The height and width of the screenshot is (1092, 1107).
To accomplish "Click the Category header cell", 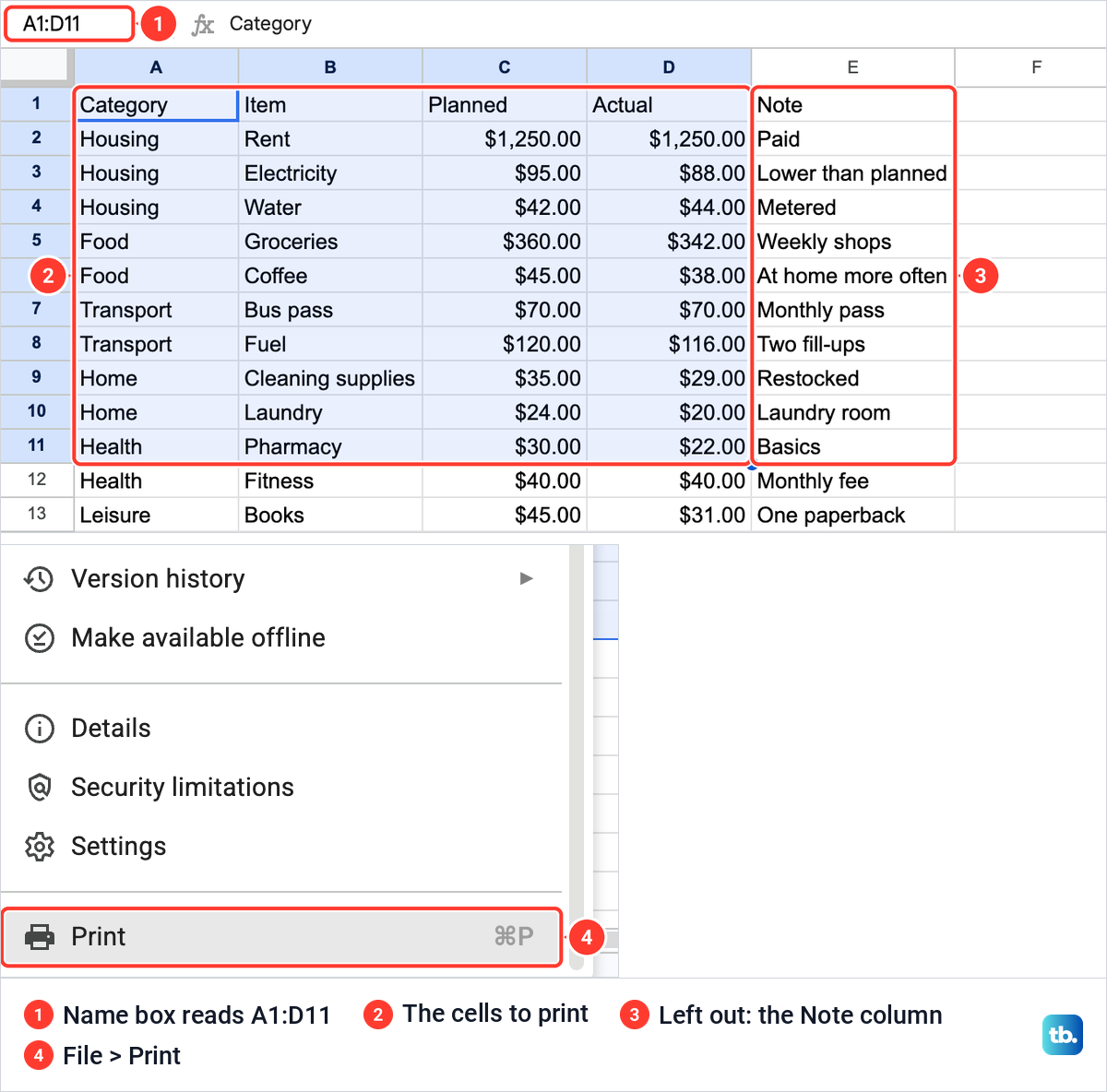I will (x=156, y=104).
